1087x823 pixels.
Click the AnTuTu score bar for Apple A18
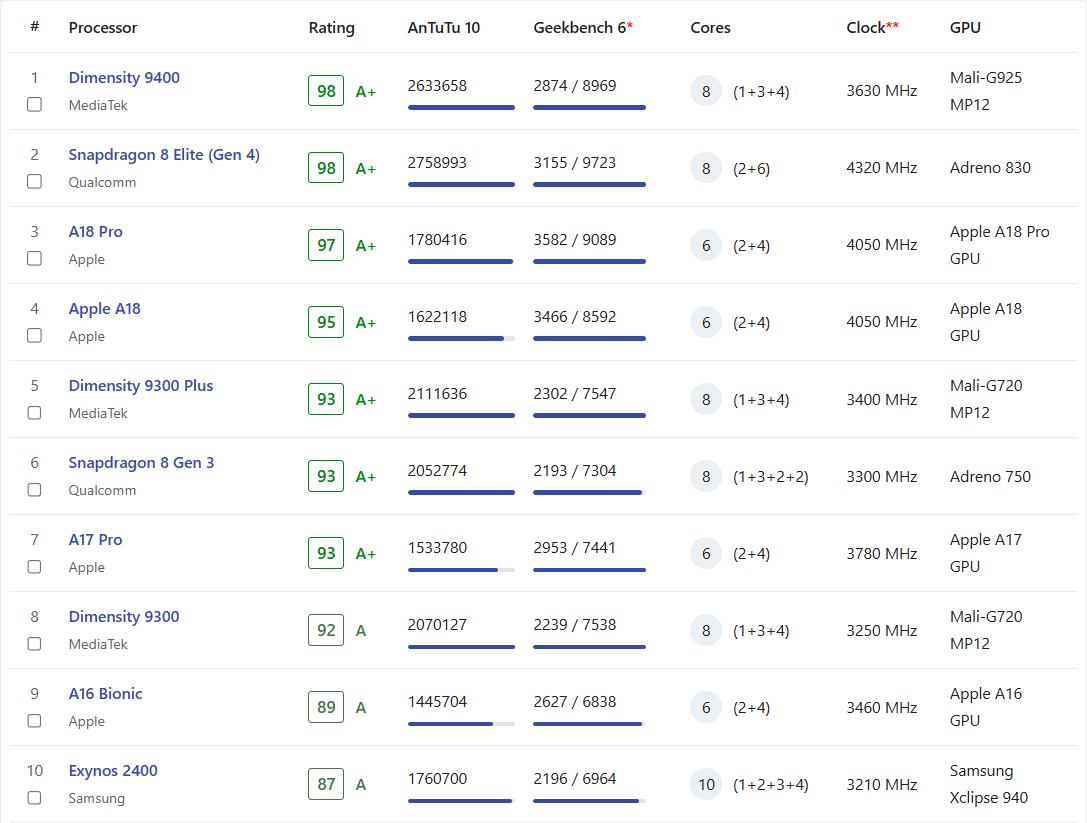461,339
